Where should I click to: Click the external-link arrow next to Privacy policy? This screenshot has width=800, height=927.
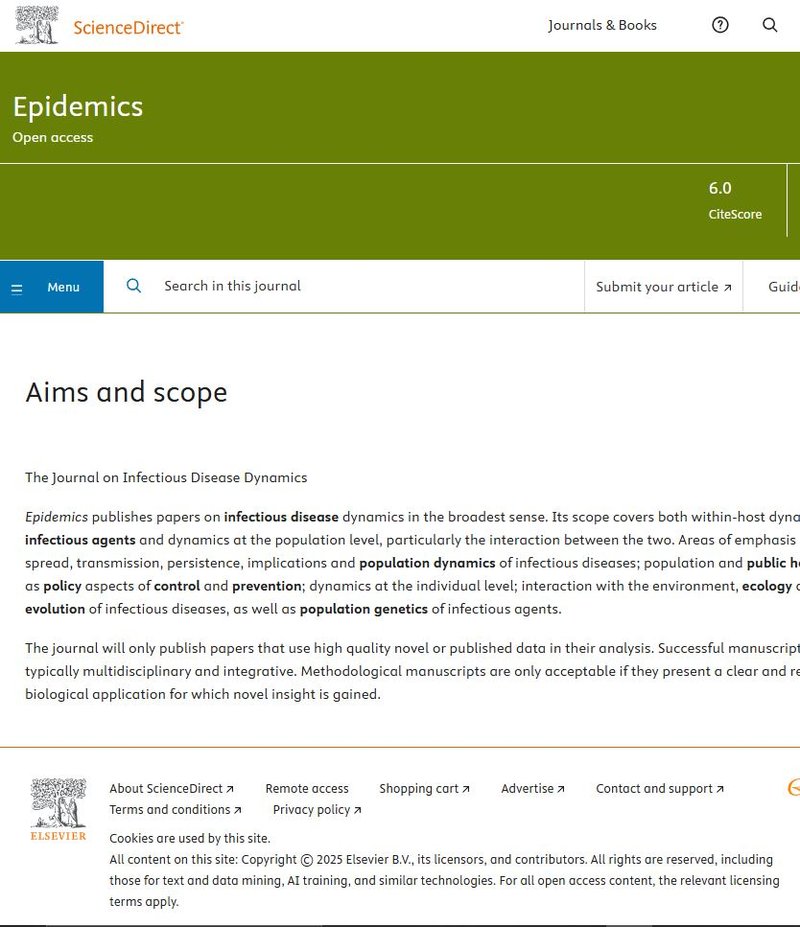point(356,810)
